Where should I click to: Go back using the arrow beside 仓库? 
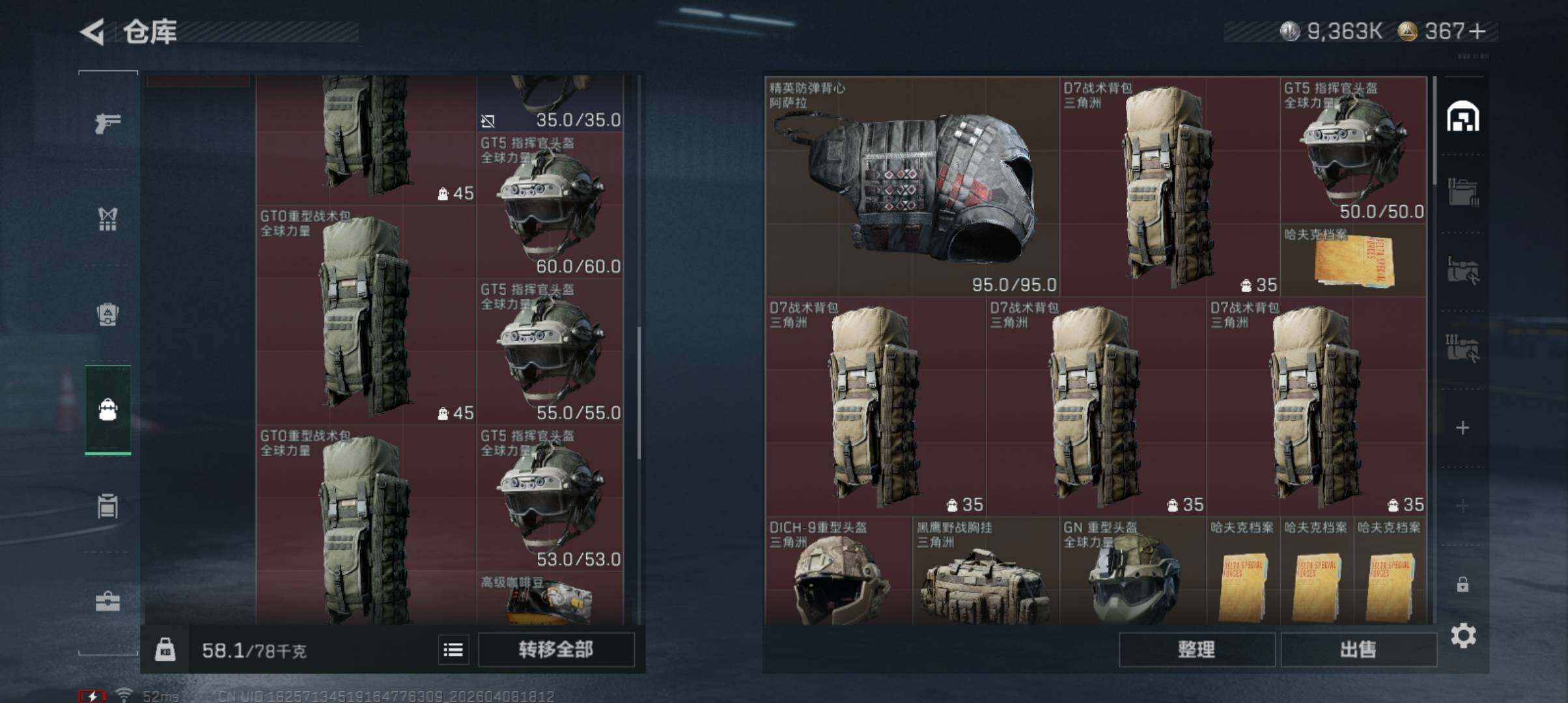92,31
